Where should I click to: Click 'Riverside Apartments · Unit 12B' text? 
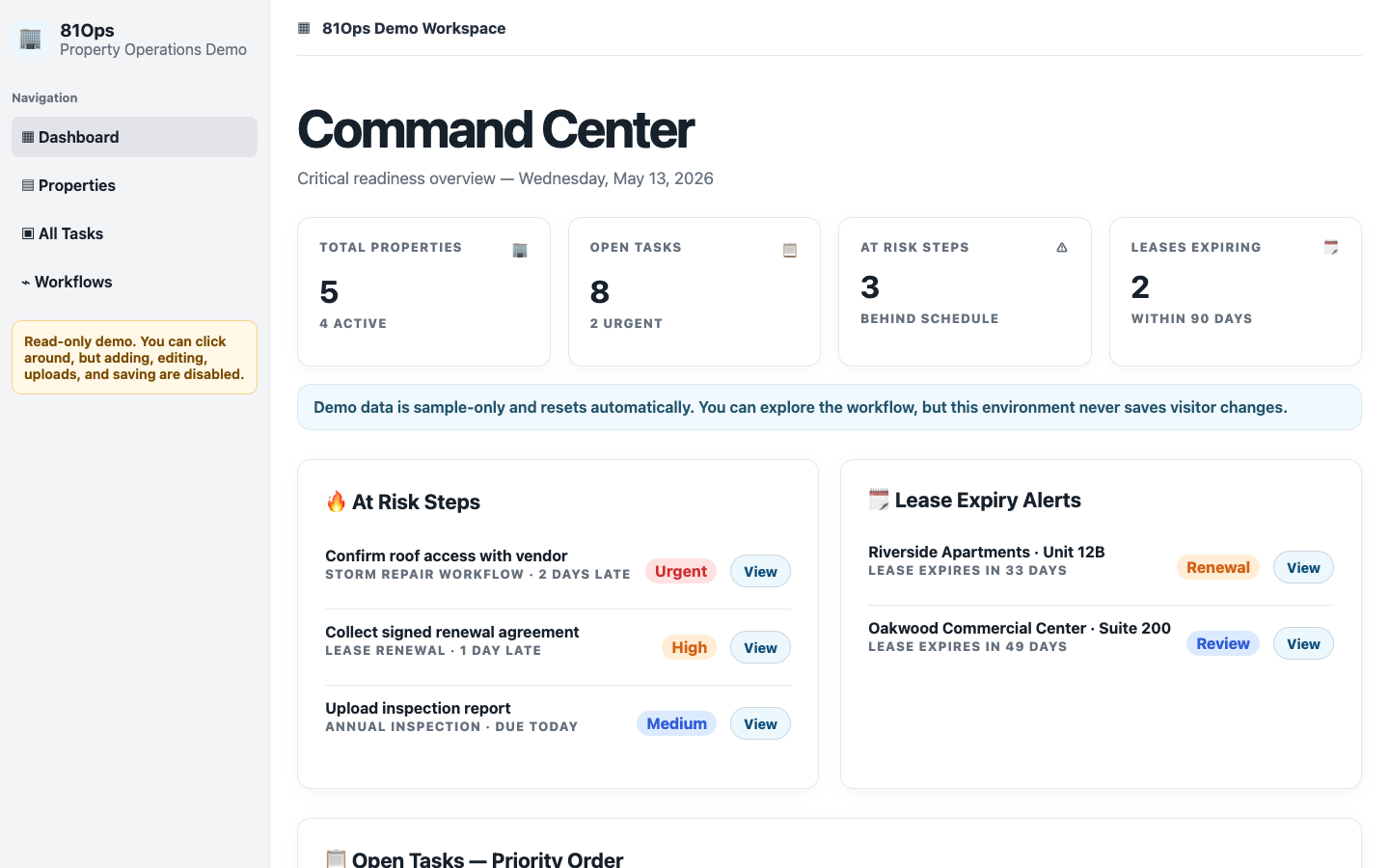pos(986,552)
